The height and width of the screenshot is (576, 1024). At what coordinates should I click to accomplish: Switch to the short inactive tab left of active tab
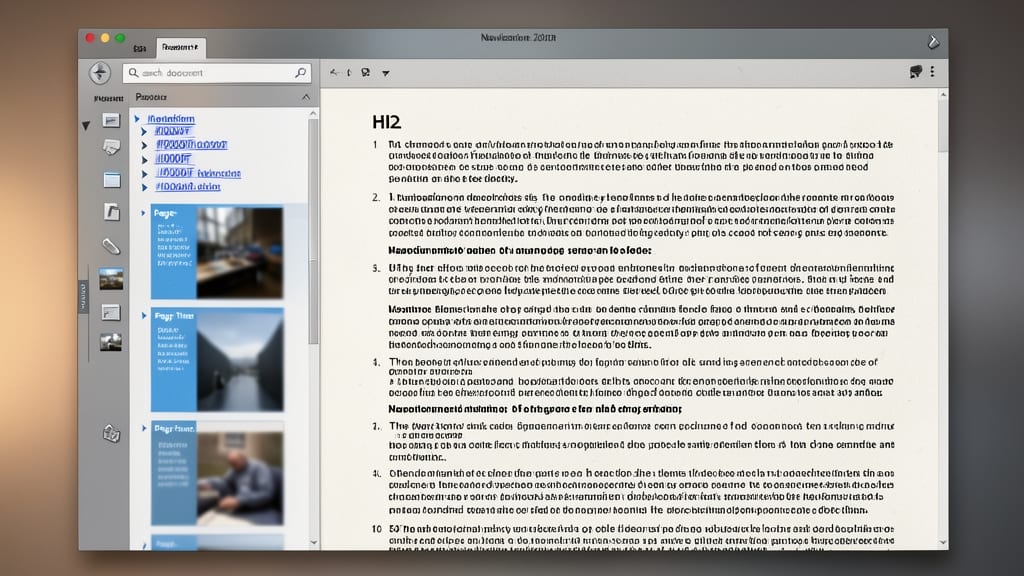[140, 48]
